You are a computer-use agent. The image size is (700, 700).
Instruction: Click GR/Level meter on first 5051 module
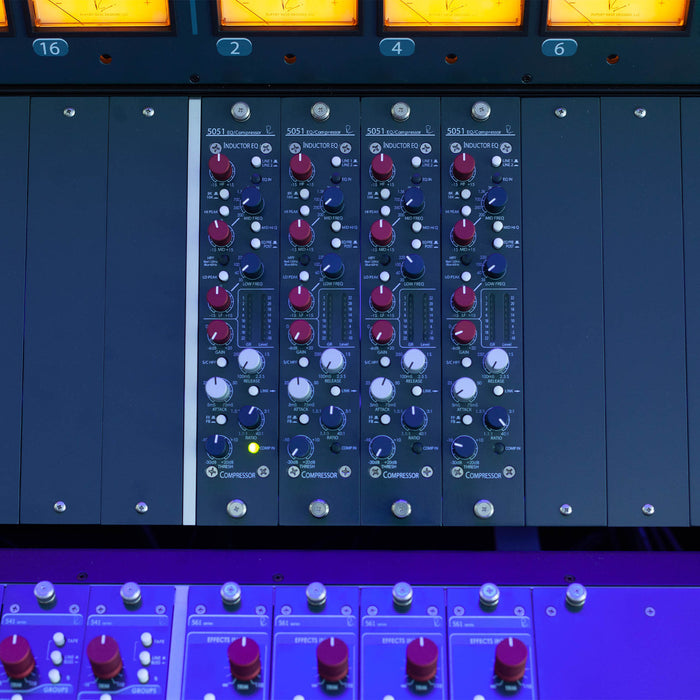click(x=256, y=319)
